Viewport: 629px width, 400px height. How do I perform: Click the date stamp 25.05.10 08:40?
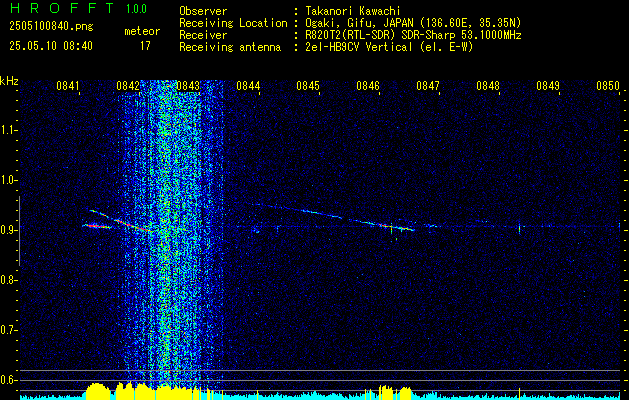point(51,46)
